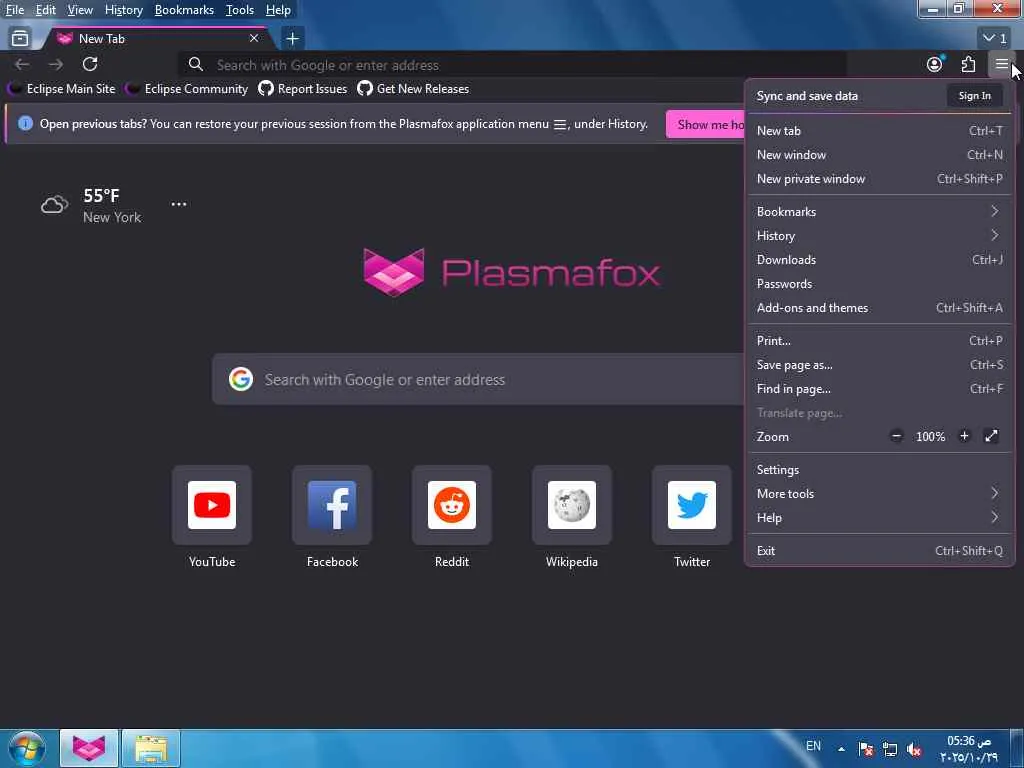Click Sign In in the sync panel

coord(974,95)
